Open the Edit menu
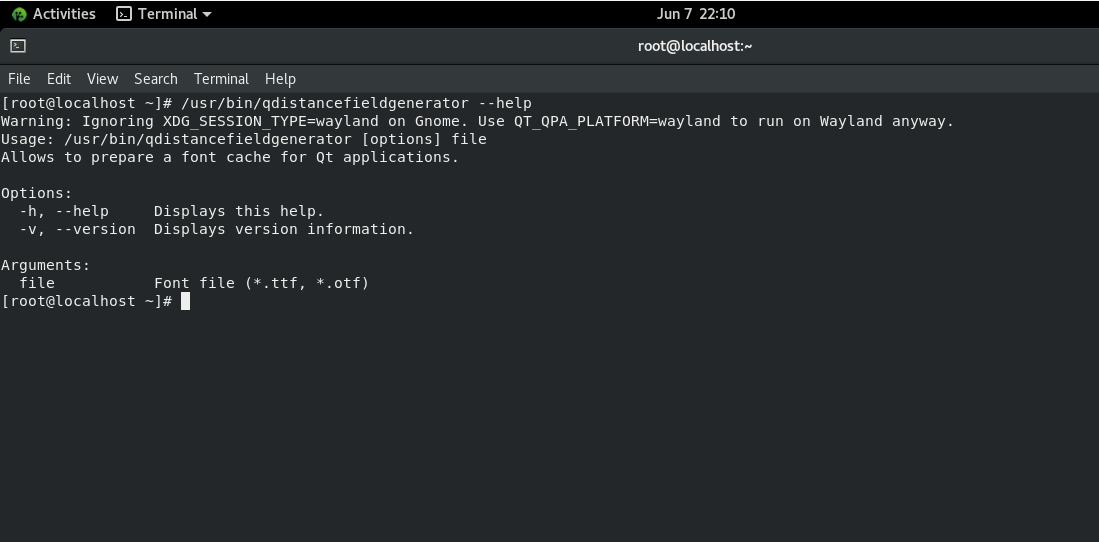Image resolution: width=1099 pixels, height=542 pixels. pyautogui.click(x=59, y=79)
